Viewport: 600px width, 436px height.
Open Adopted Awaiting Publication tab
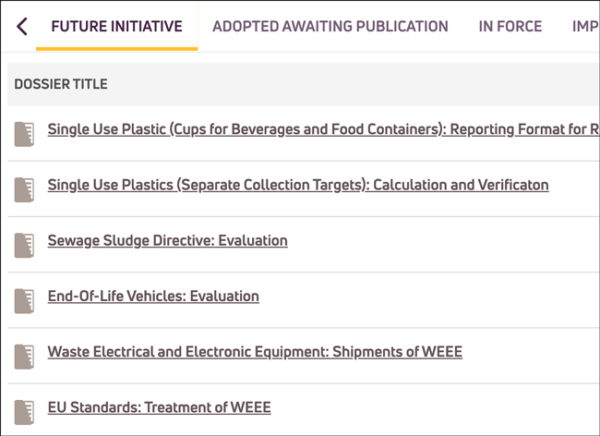(x=330, y=26)
